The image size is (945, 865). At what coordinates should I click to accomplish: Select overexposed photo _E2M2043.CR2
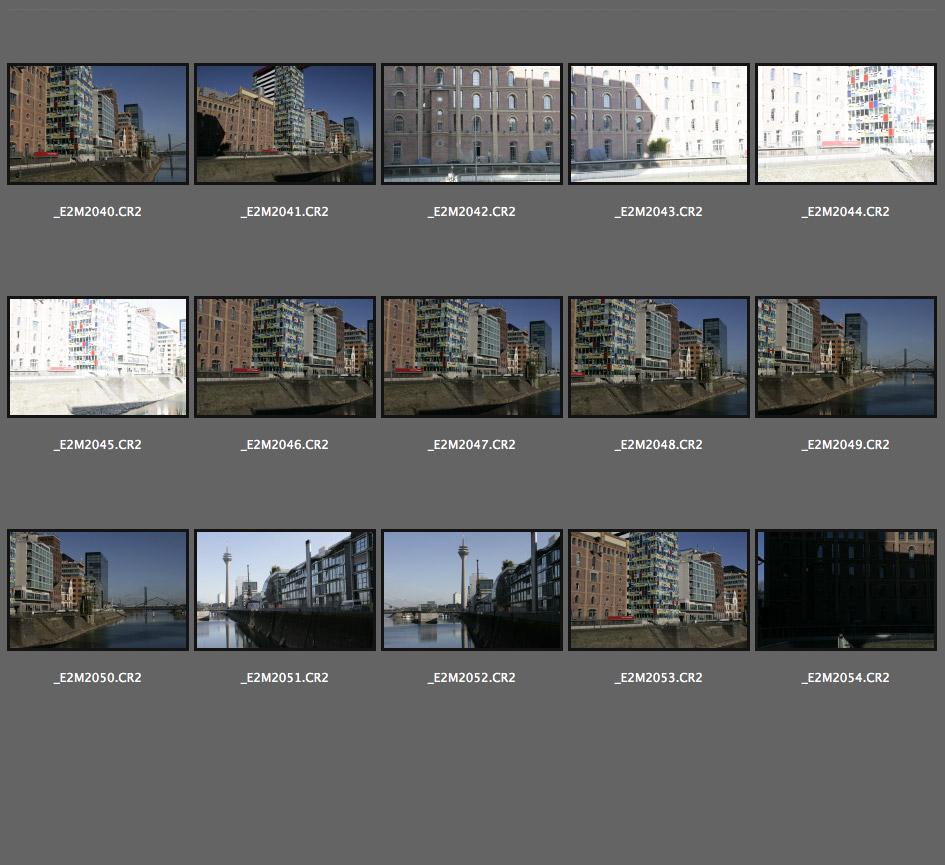[x=659, y=124]
